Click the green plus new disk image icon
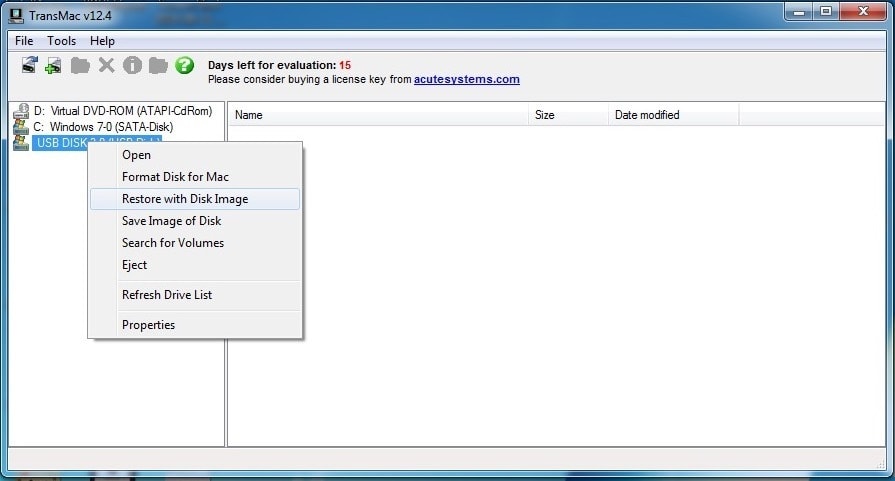895x481 pixels. (54, 65)
